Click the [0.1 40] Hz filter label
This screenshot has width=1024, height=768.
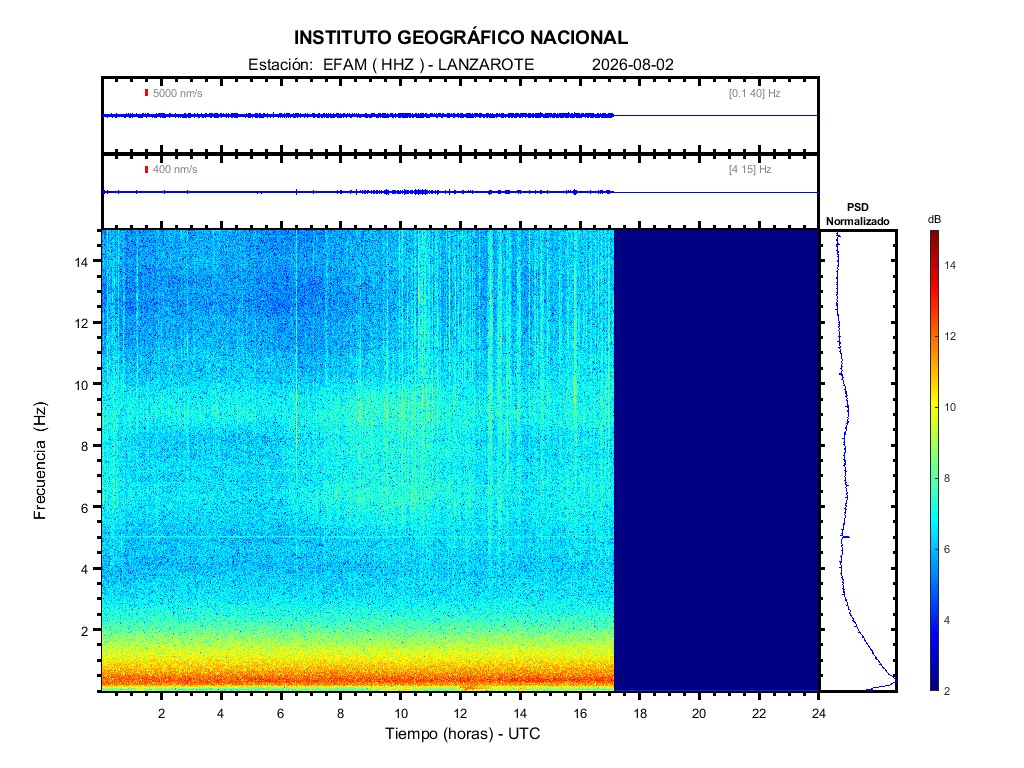click(x=754, y=93)
